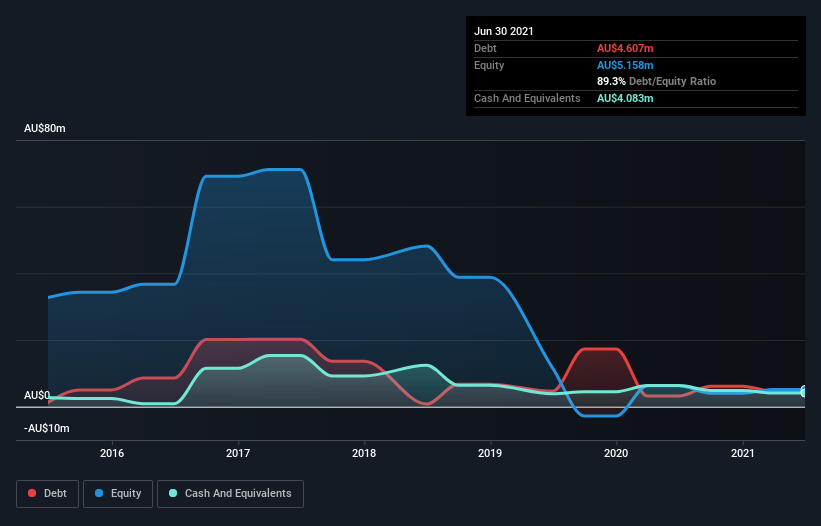This screenshot has width=821, height=526.
Task: Click the data point marker at Jun 2021
Action: pyautogui.click(x=805, y=391)
